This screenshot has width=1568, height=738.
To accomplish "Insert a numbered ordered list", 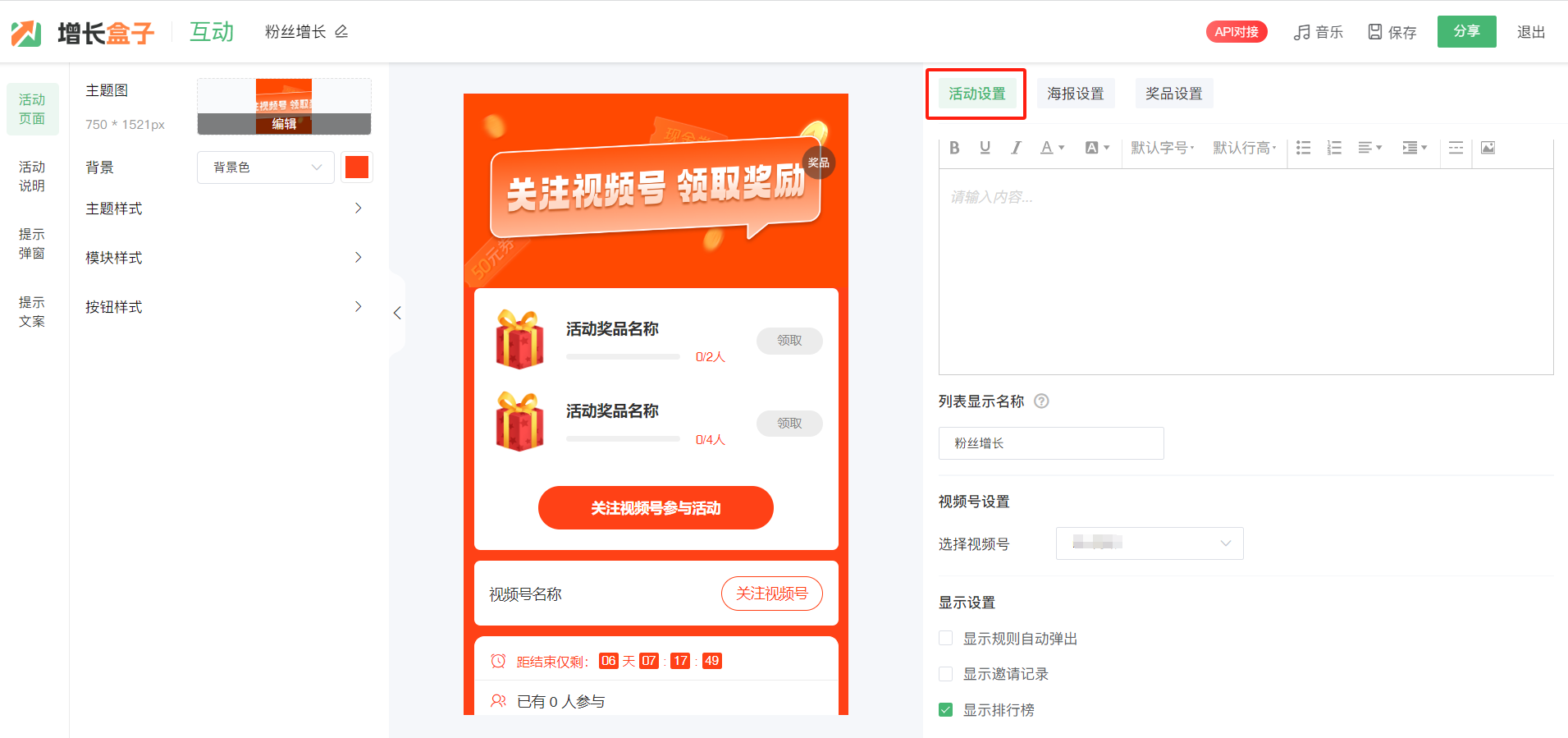I will tap(1334, 148).
